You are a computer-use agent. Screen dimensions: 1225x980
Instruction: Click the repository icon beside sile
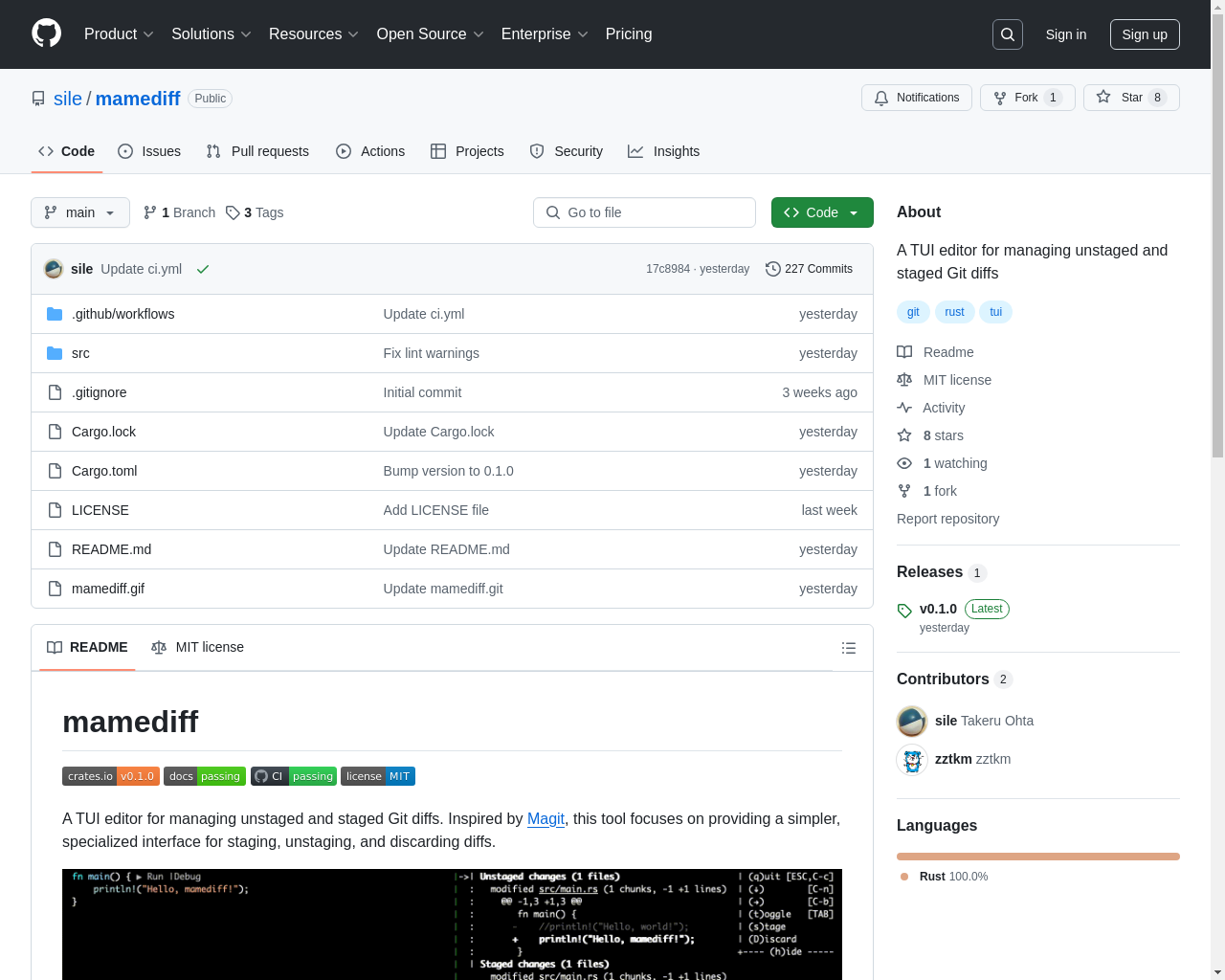point(38,99)
